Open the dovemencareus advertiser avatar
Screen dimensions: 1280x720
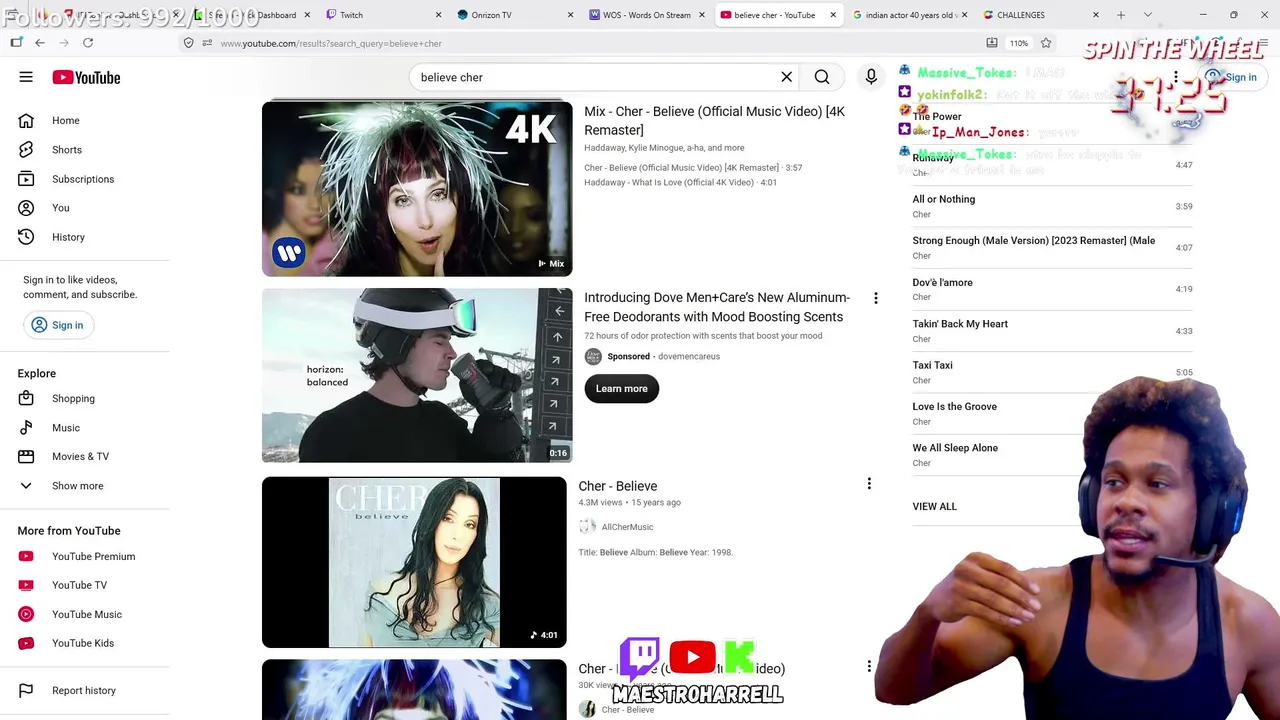593,357
